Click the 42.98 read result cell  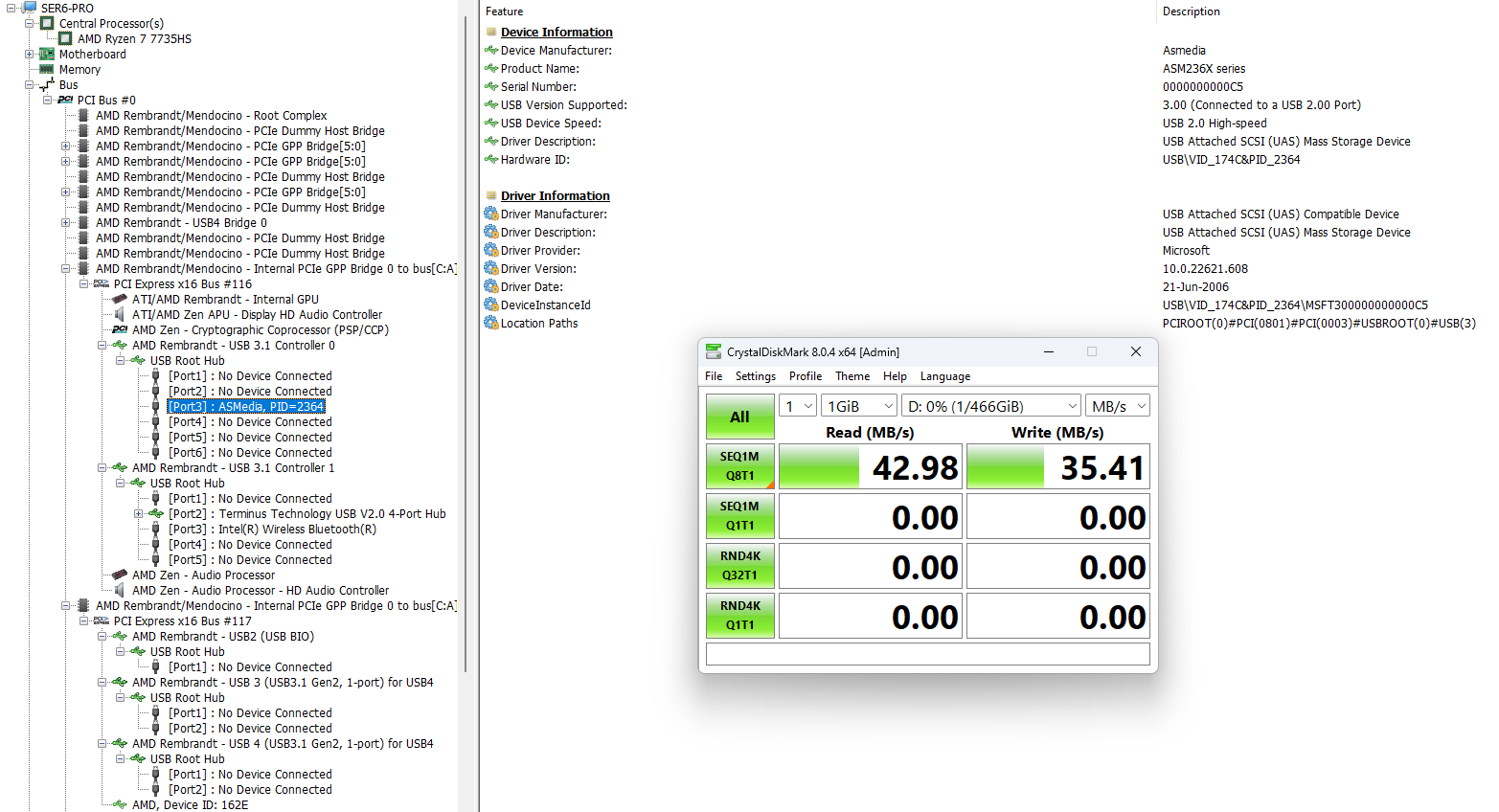[871, 467]
